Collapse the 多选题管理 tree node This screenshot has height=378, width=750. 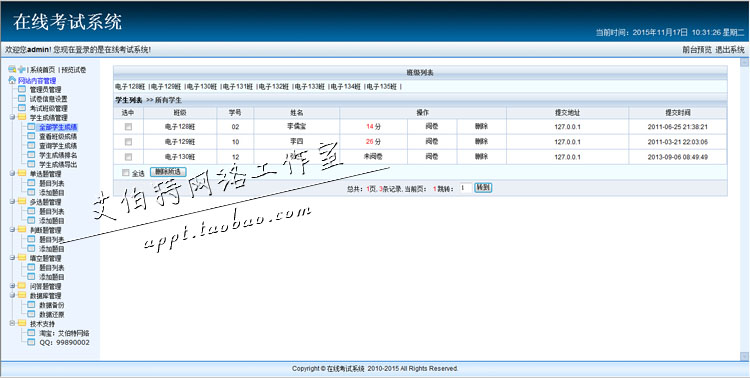click(x=12, y=202)
